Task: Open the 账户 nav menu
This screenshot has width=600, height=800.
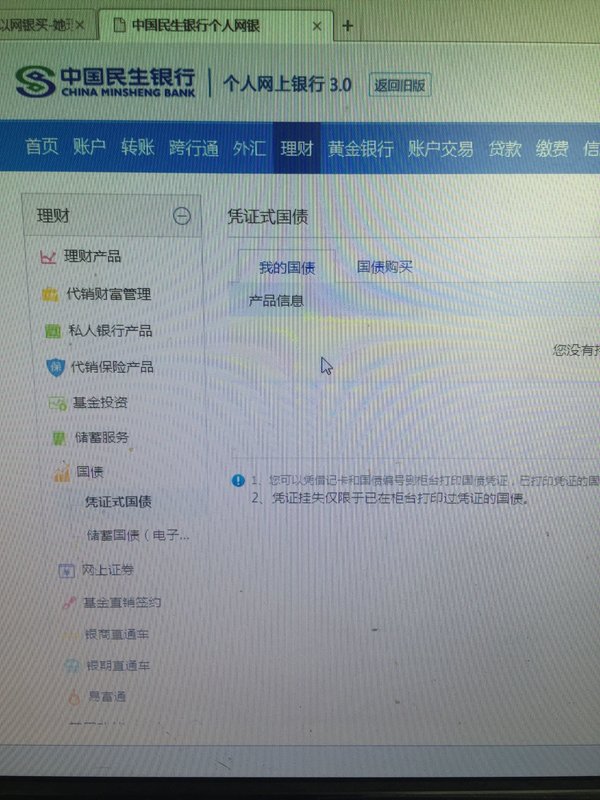Action: tap(89, 147)
